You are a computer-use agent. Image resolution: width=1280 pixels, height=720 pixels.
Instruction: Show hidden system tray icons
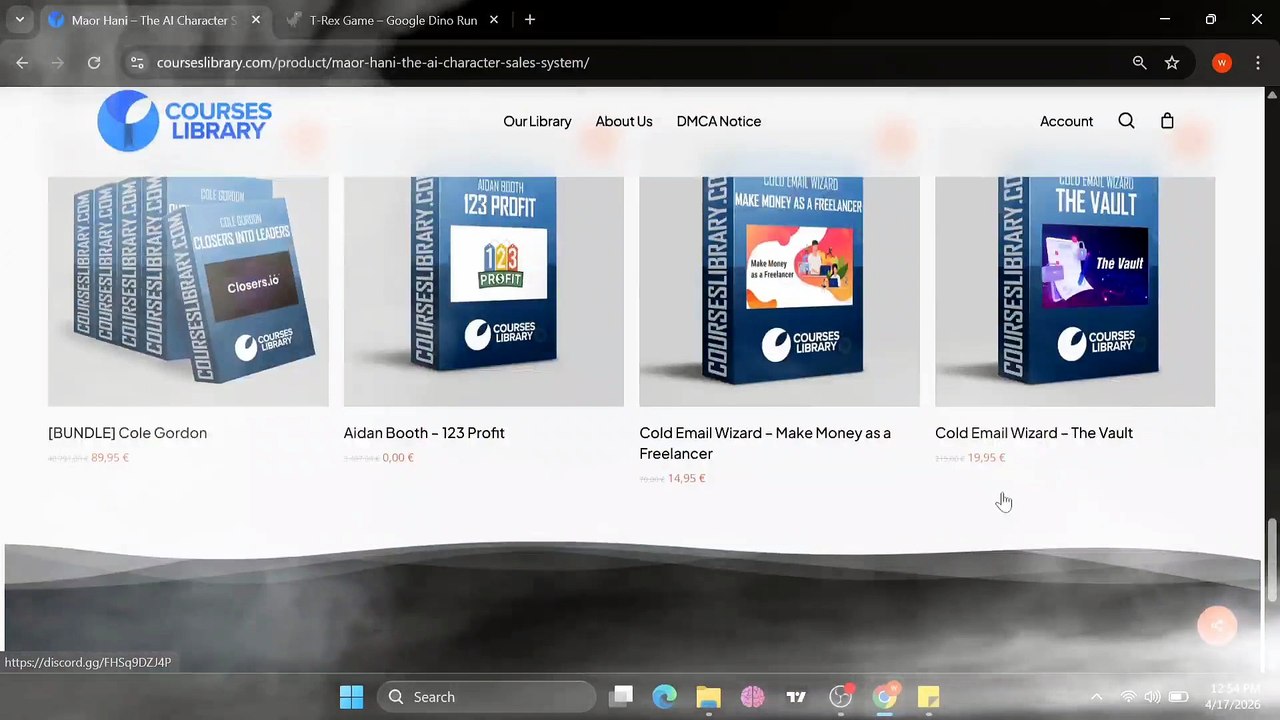click(1096, 697)
